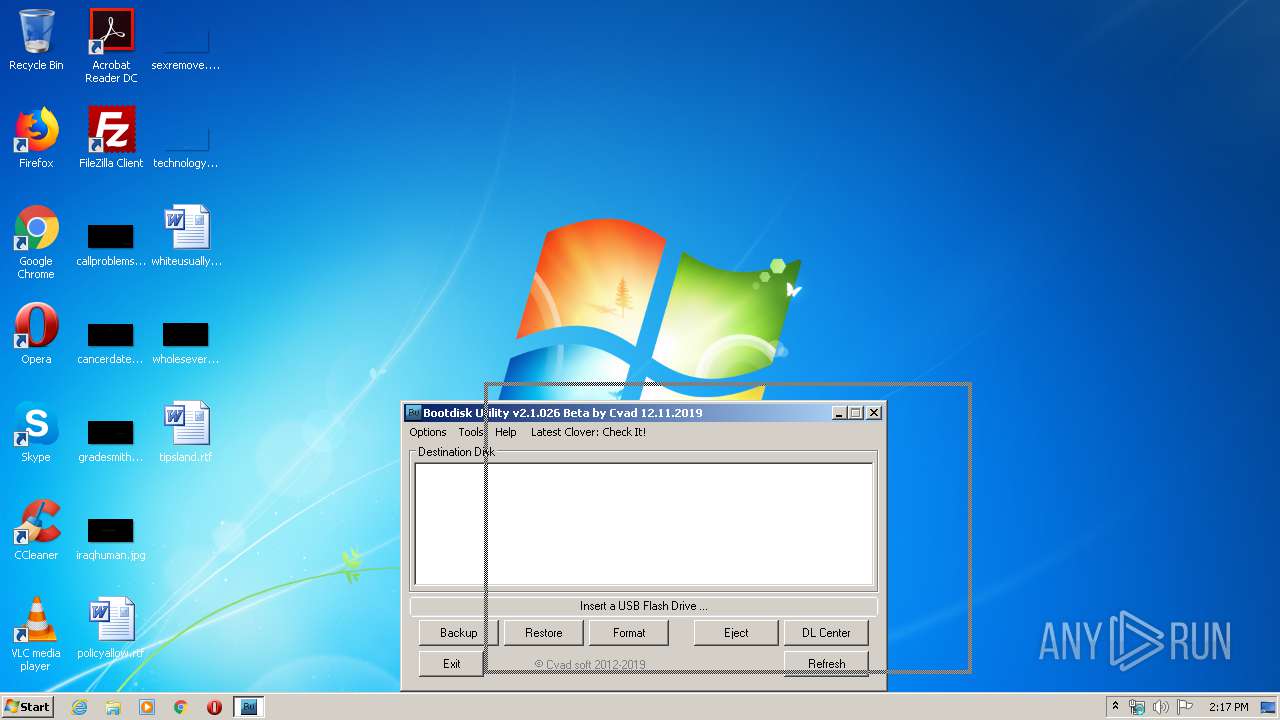Select the Skype desktop icon

pyautogui.click(x=36, y=433)
